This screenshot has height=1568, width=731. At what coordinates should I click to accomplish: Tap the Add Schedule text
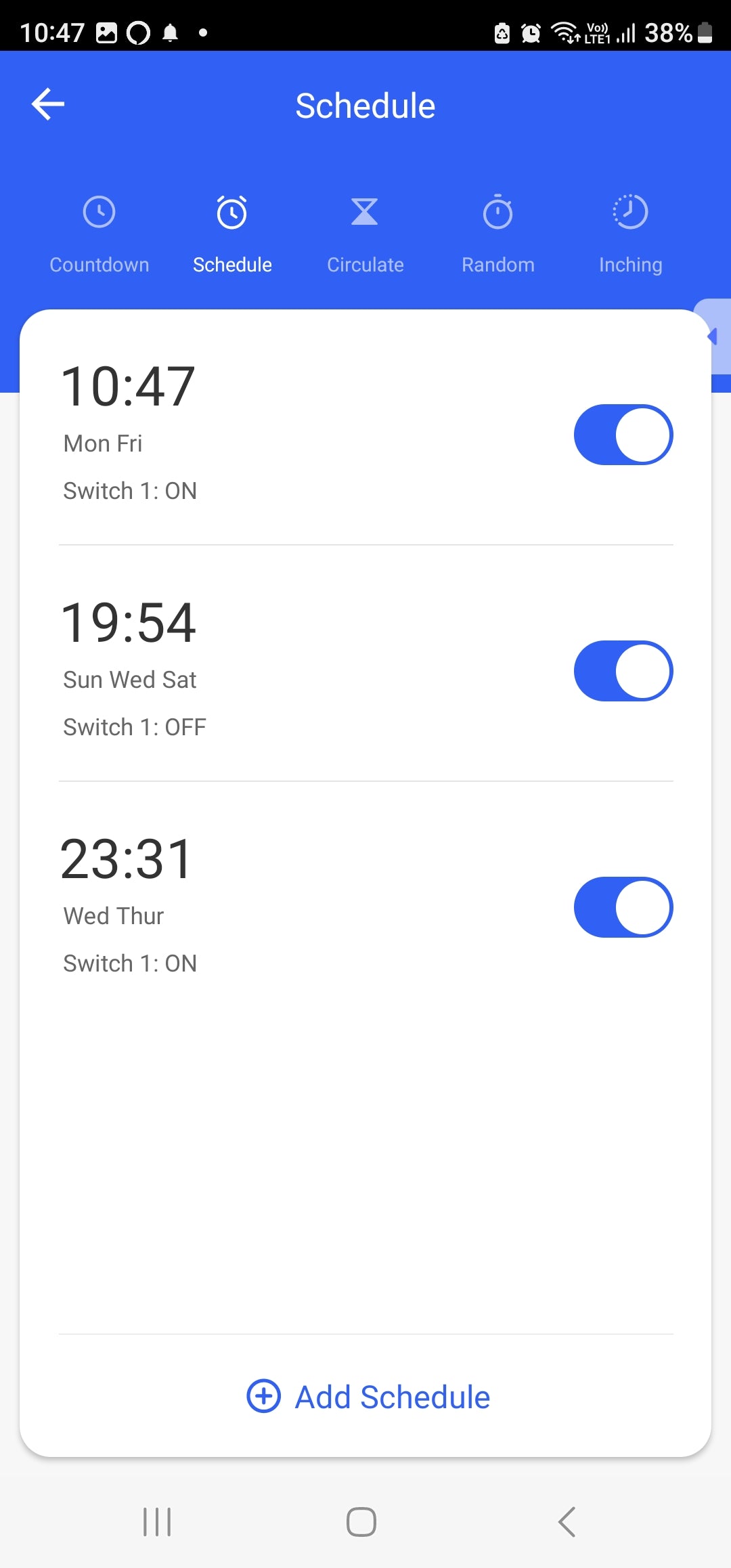point(392,1397)
